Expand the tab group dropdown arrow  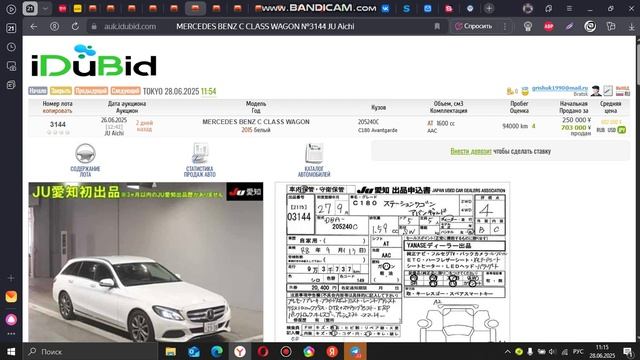(45, 8)
